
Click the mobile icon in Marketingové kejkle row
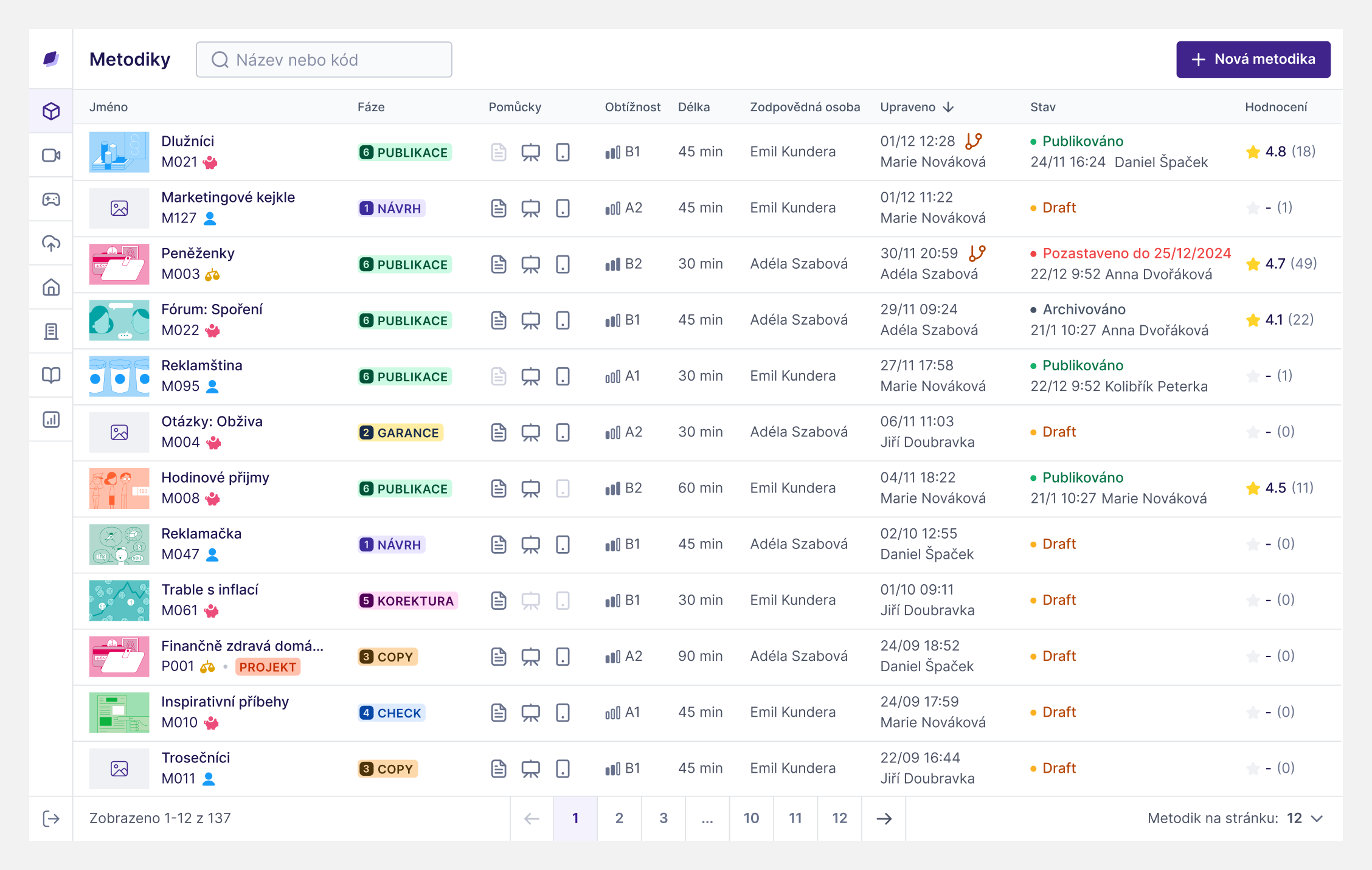563,207
